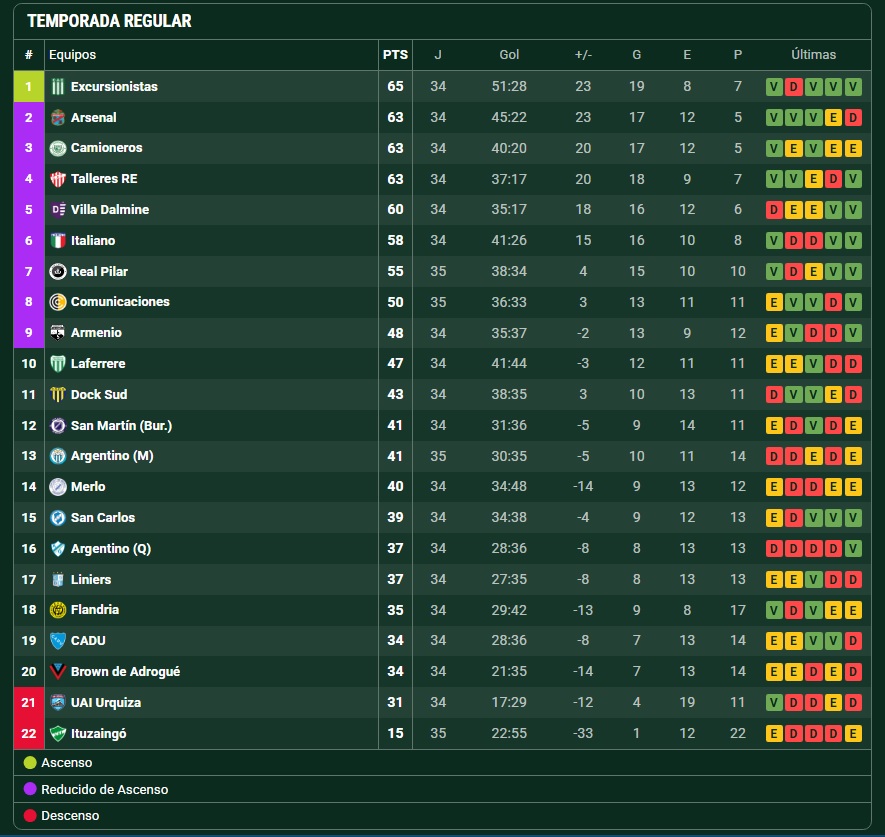
Task: Click the Flandria yellow crest icon
Action: click(x=58, y=610)
